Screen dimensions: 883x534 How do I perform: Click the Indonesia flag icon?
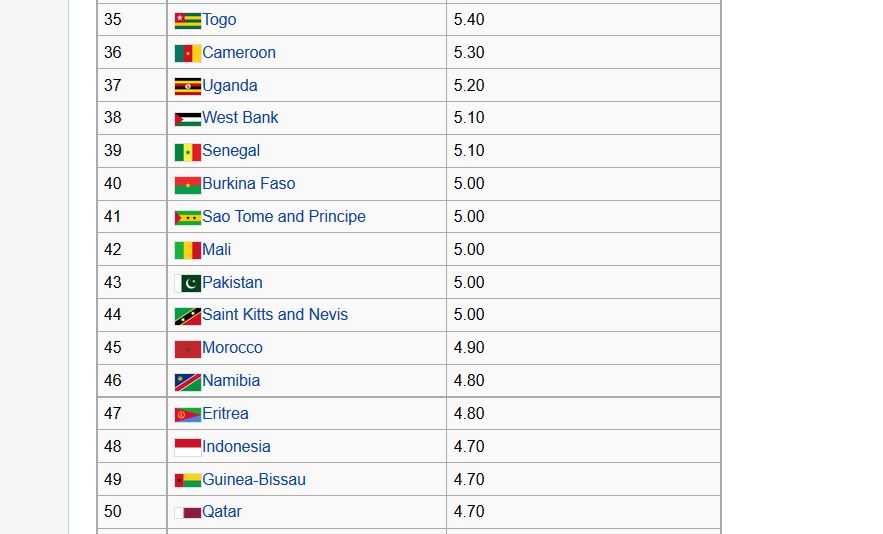[187, 447]
